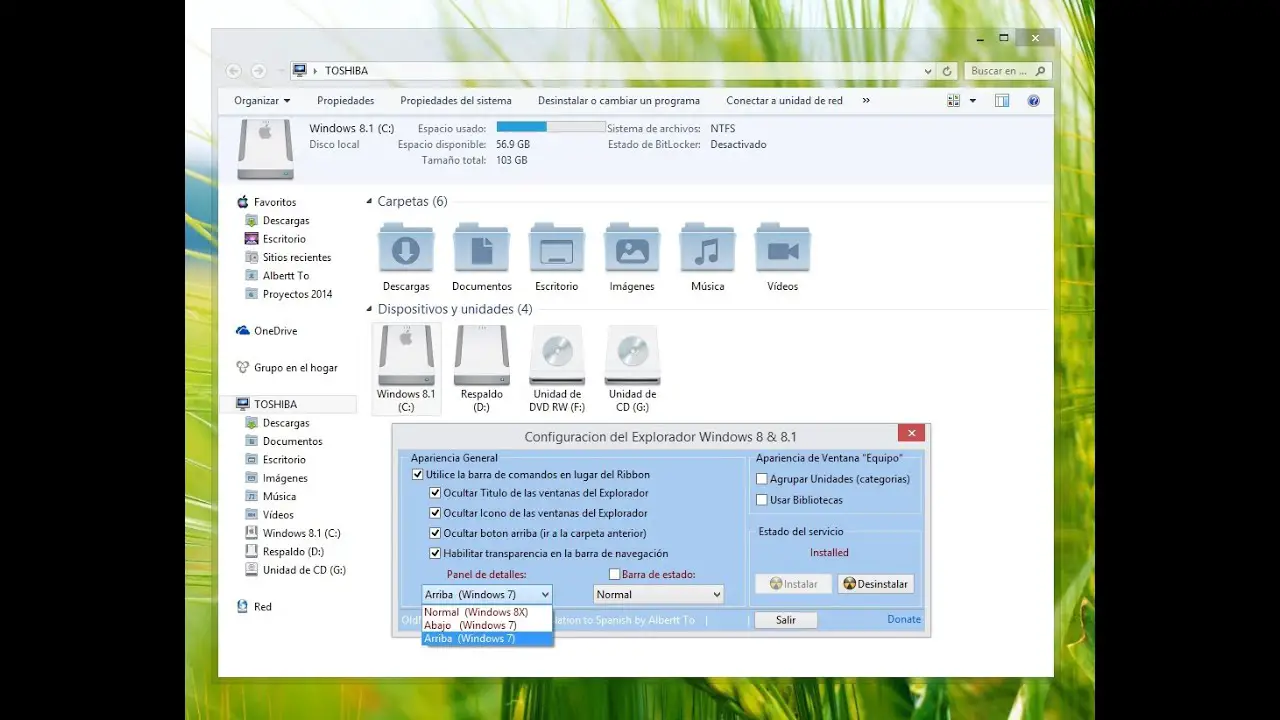Choose 'Normal (Windows 8X)' from list
This screenshot has height=720, width=1280.
coord(487,612)
